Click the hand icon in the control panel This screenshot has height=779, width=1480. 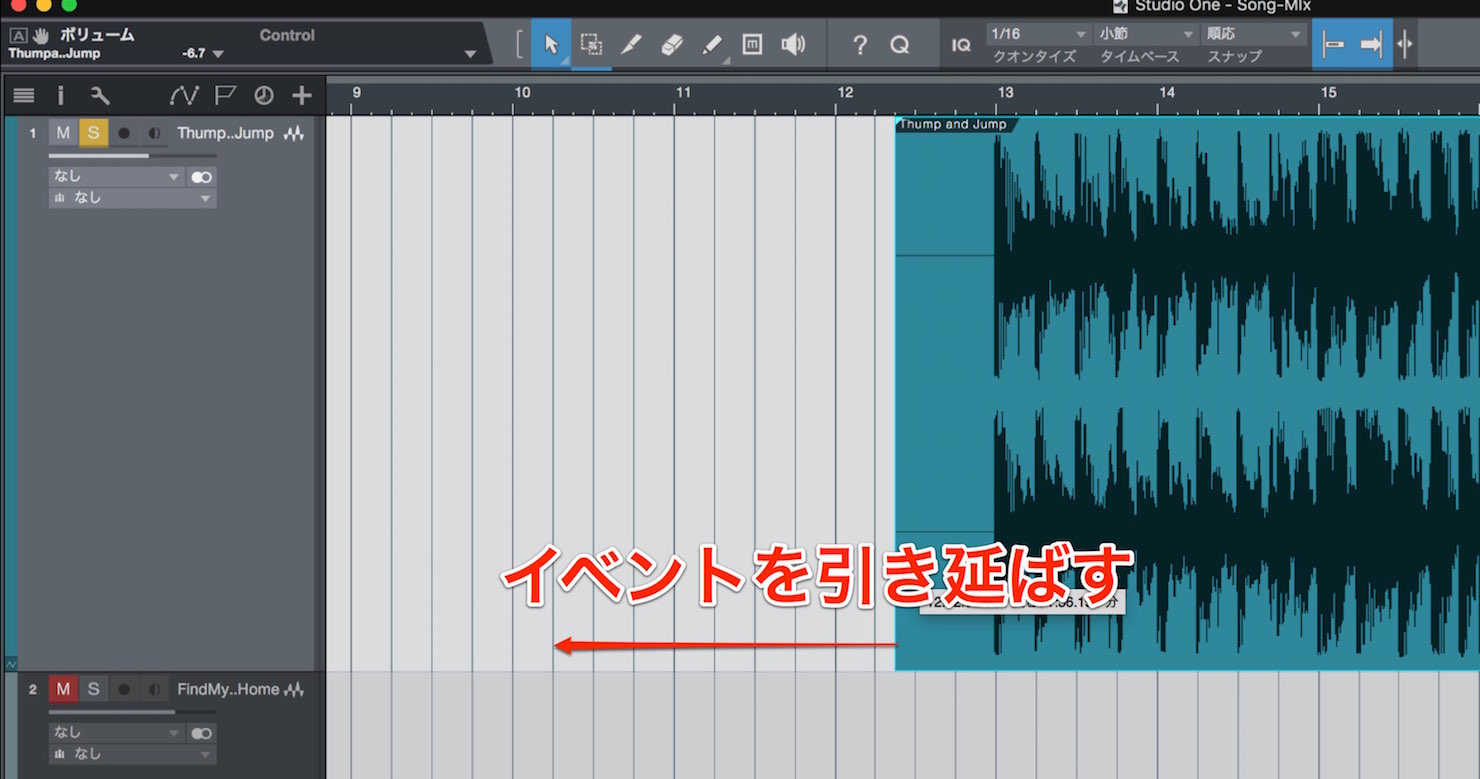pyautogui.click(x=41, y=35)
